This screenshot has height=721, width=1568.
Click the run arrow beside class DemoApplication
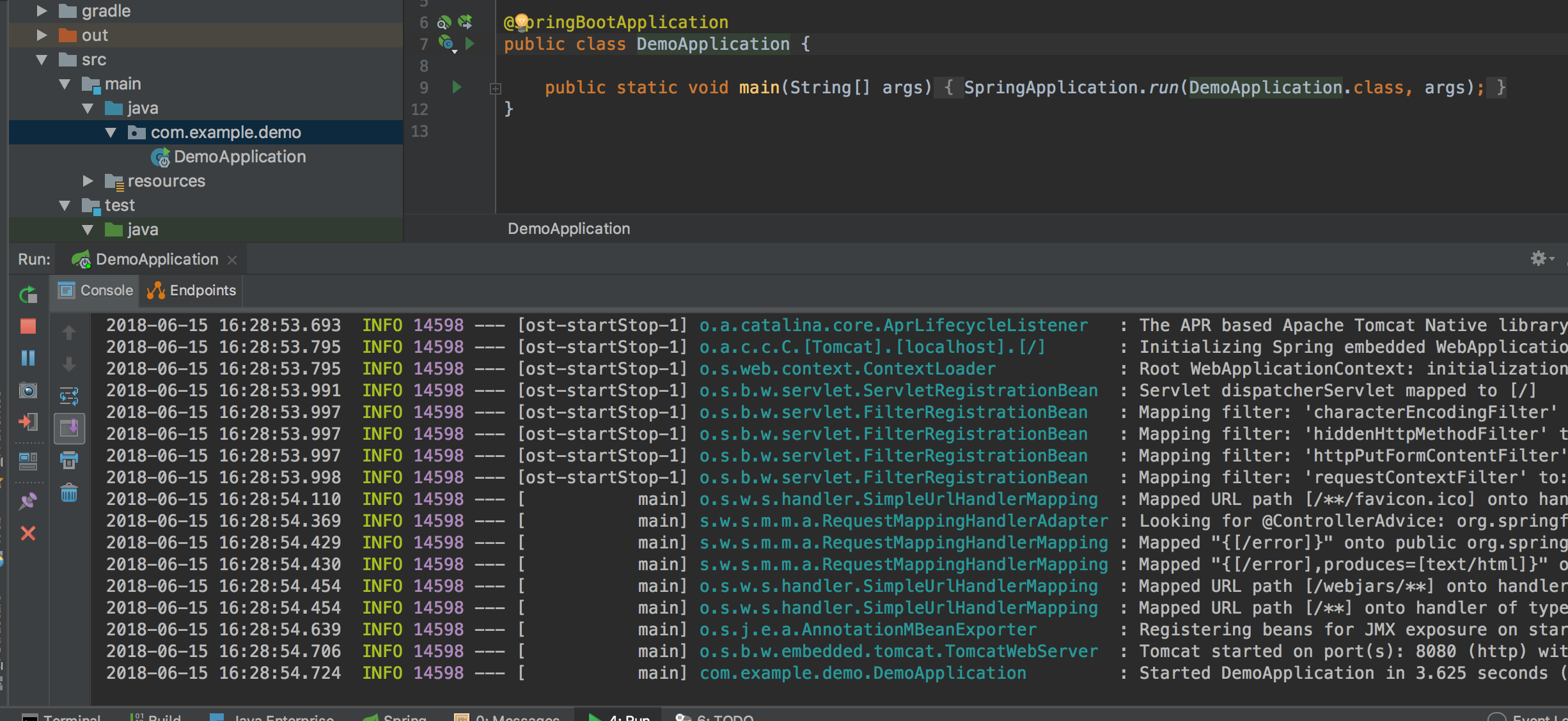(x=470, y=43)
